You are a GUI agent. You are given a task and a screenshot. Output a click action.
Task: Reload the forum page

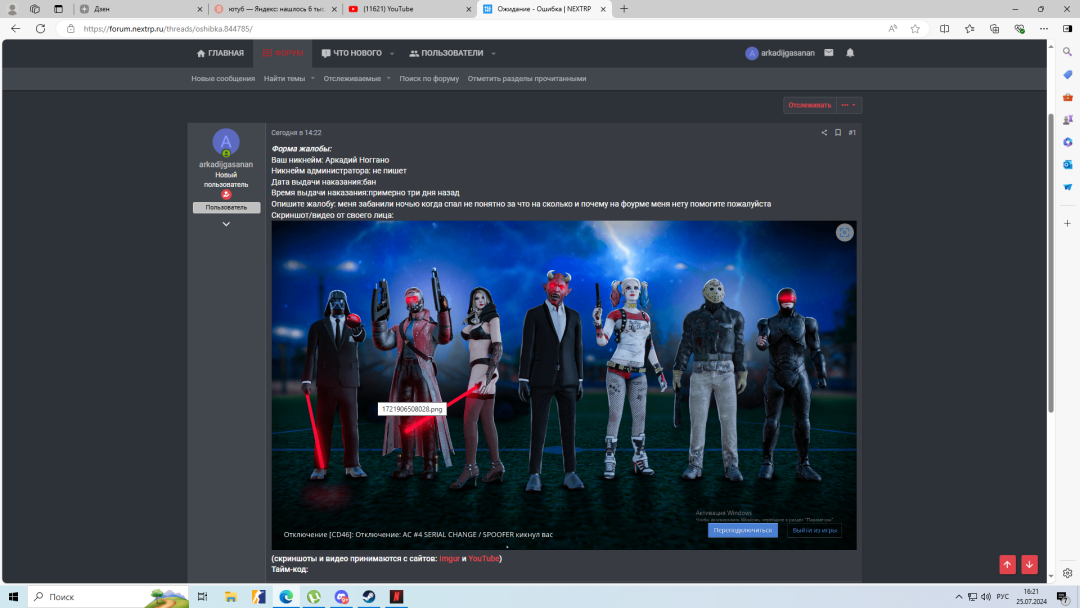point(41,29)
